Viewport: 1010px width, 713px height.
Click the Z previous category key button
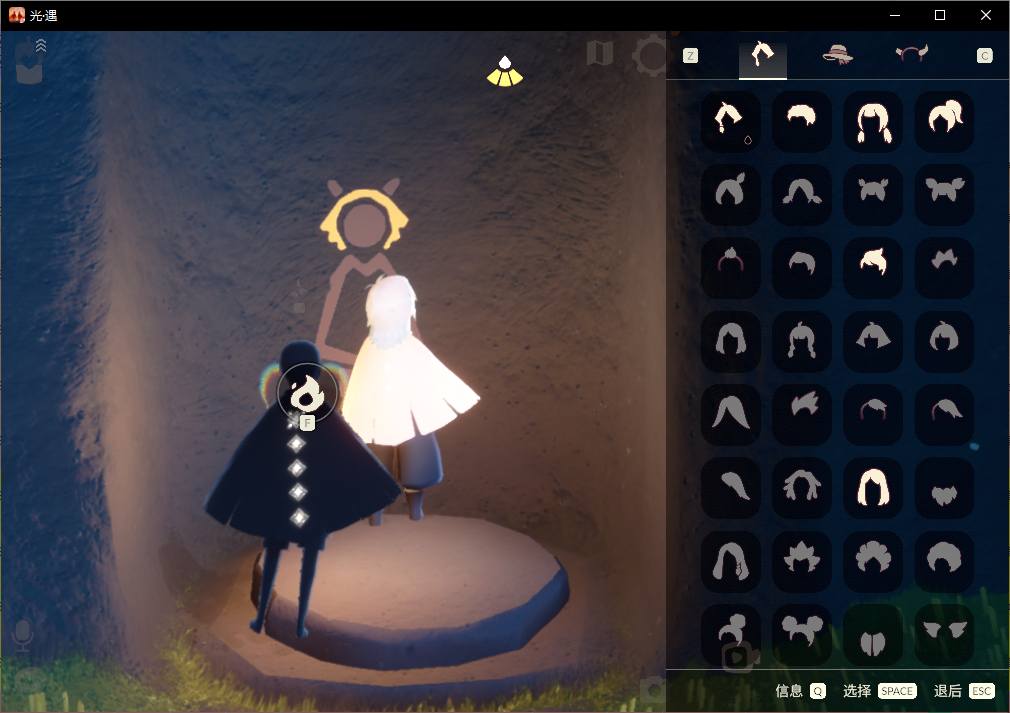coord(691,56)
